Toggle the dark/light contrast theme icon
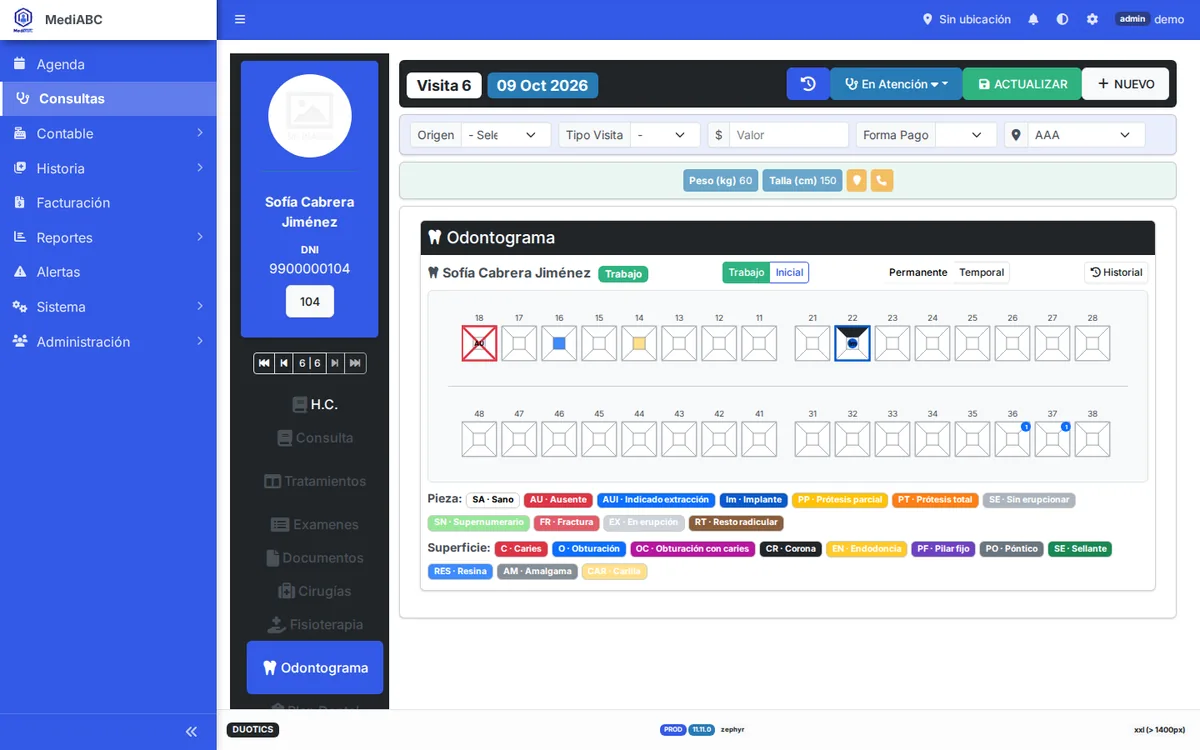 pos(1062,19)
